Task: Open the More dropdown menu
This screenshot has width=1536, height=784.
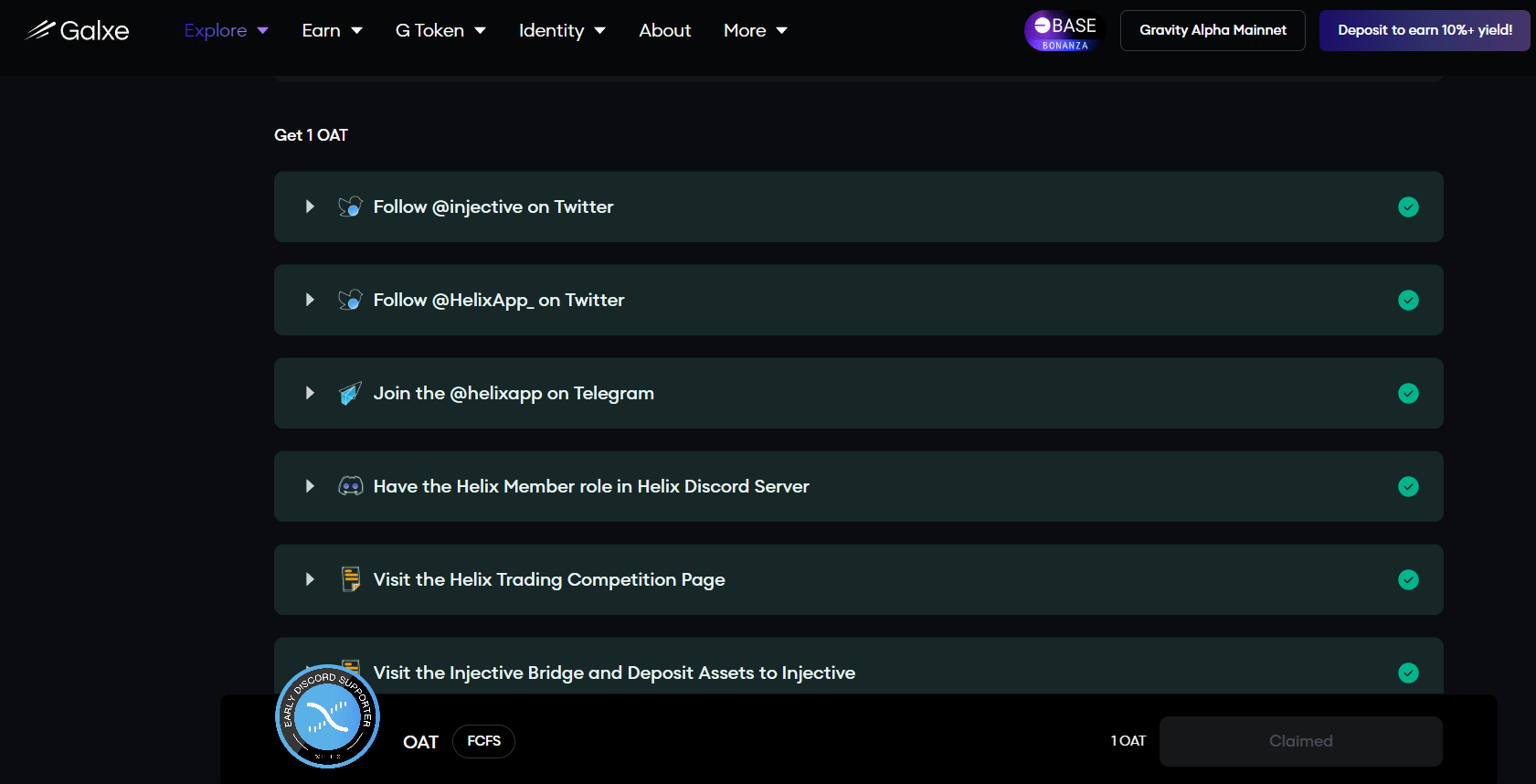Action: click(x=755, y=30)
